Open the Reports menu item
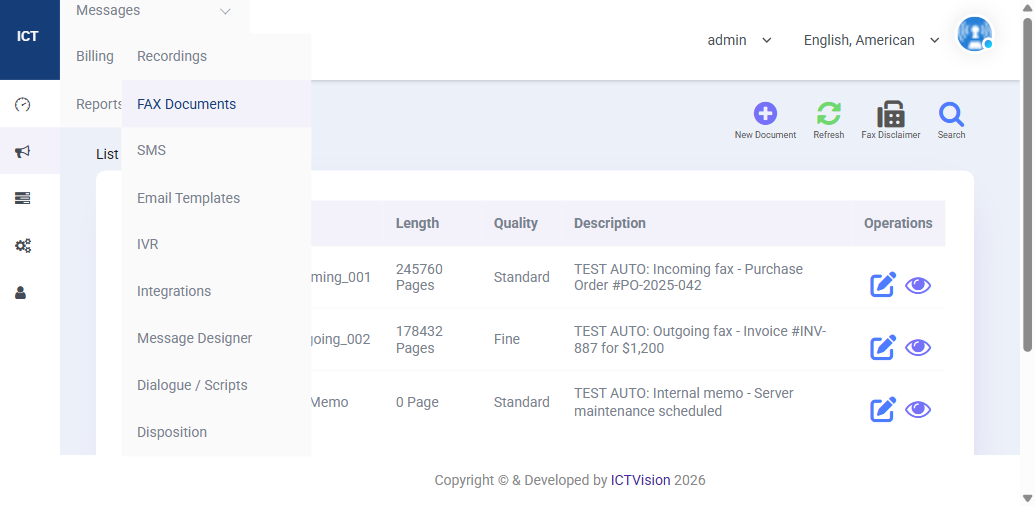The width and height of the screenshot is (1035, 506). [99, 104]
